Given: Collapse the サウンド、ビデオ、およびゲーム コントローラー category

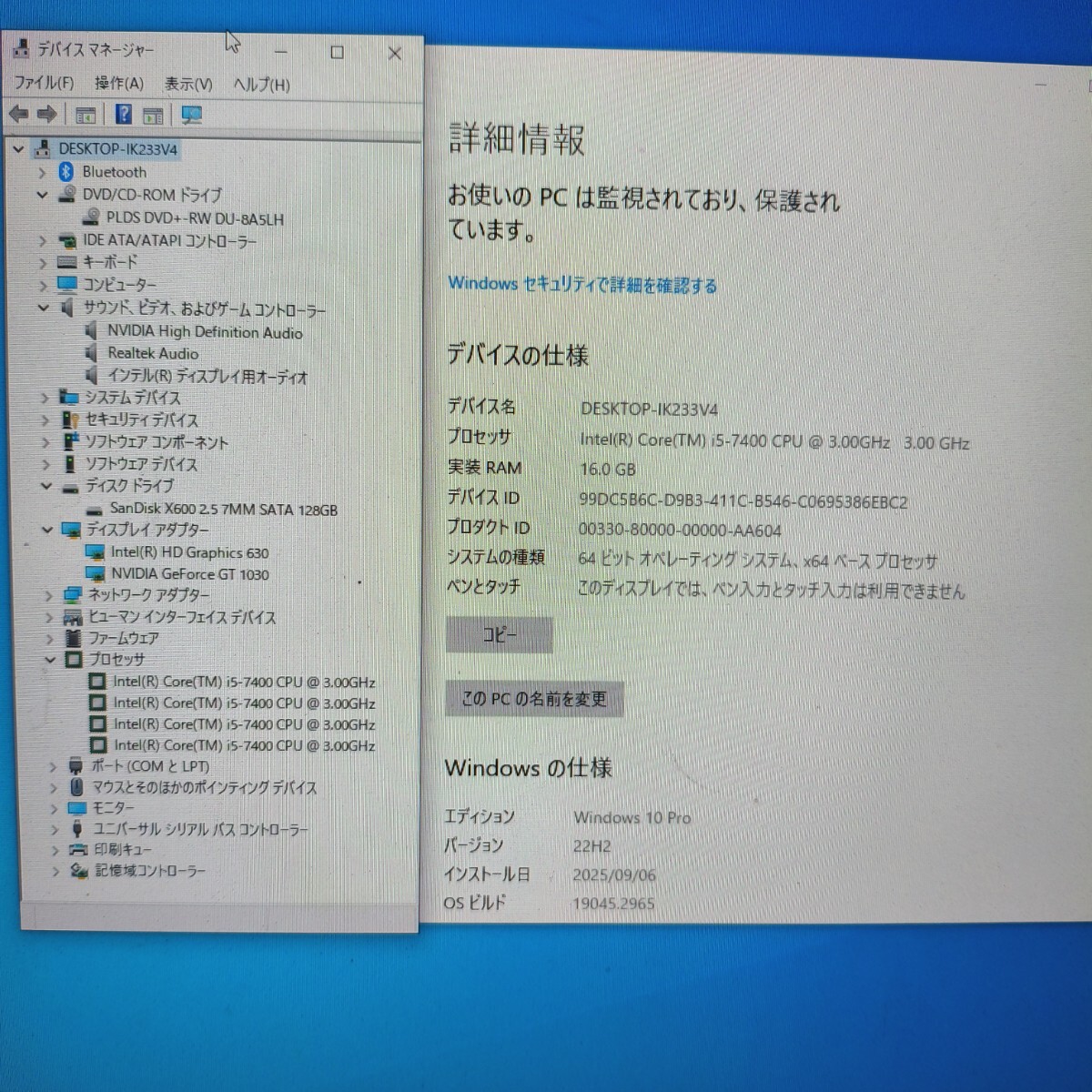Looking at the screenshot, I should coord(43,308).
